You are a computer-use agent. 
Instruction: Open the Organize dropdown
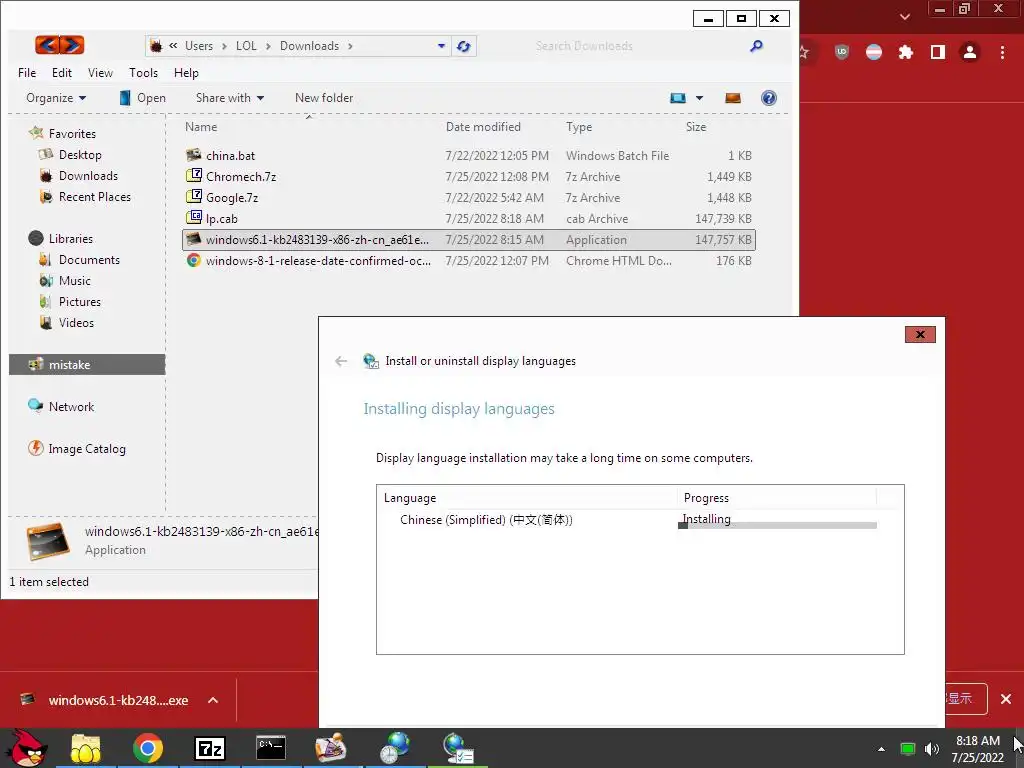[56, 98]
